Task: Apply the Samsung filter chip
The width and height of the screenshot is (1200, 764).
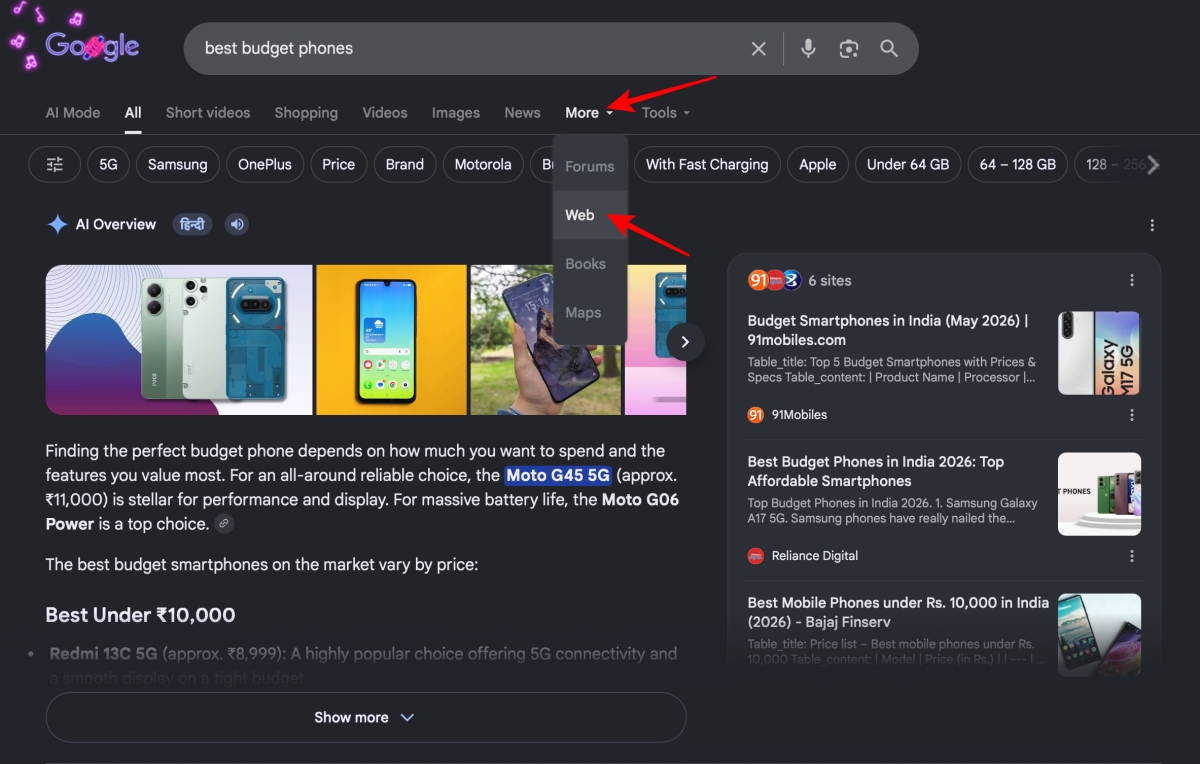Action: tap(178, 164)
